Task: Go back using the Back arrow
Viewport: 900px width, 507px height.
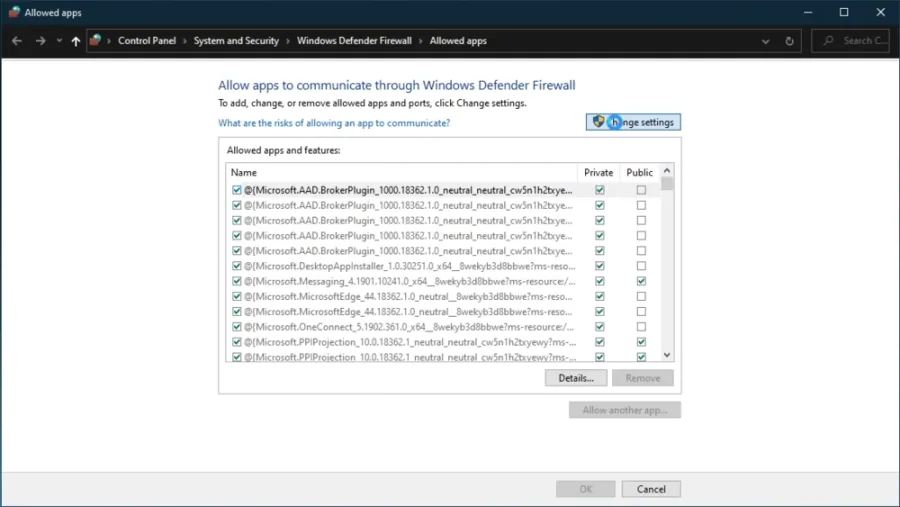Action: pos(17,41)
